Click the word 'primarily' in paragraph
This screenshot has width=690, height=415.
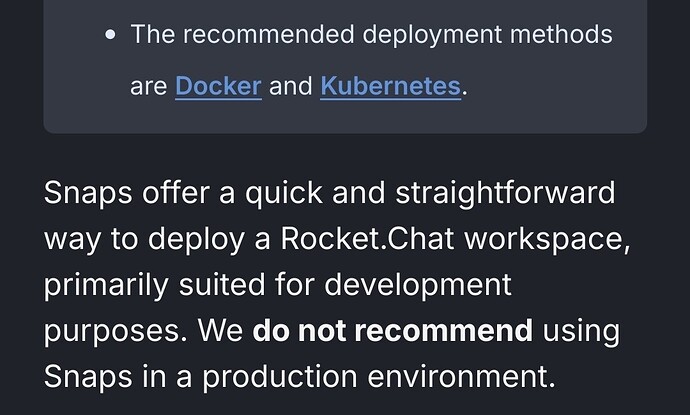click(x=106, y=285)
